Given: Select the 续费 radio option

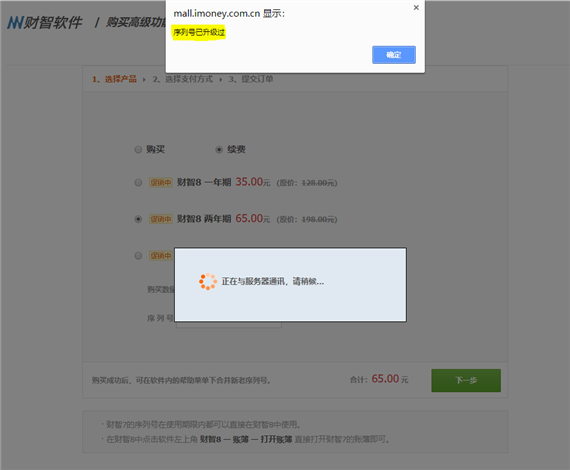Looking at the screenshot, I should click(219, 149).
